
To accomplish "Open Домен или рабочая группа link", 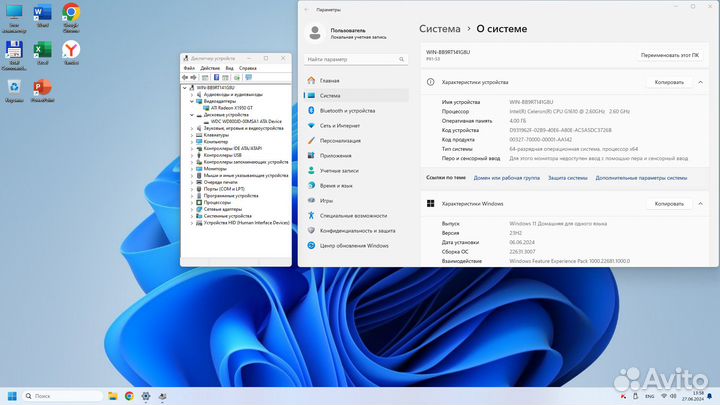I will pyautogui.click(x=506, y=178).
